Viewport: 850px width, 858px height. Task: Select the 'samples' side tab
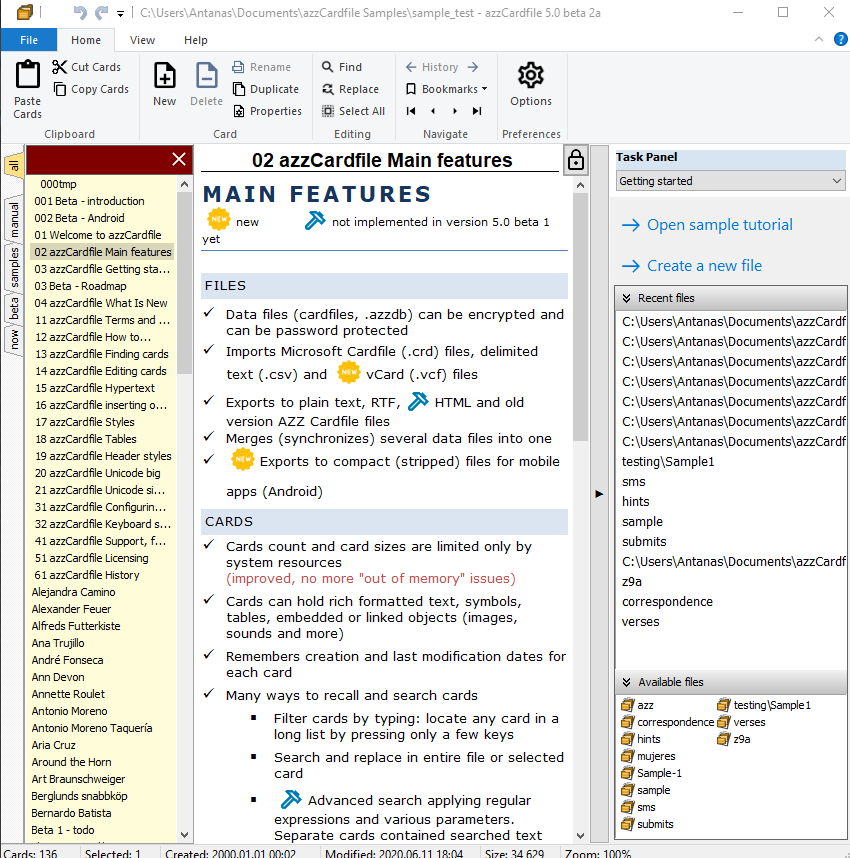click(x=14, y=268)
